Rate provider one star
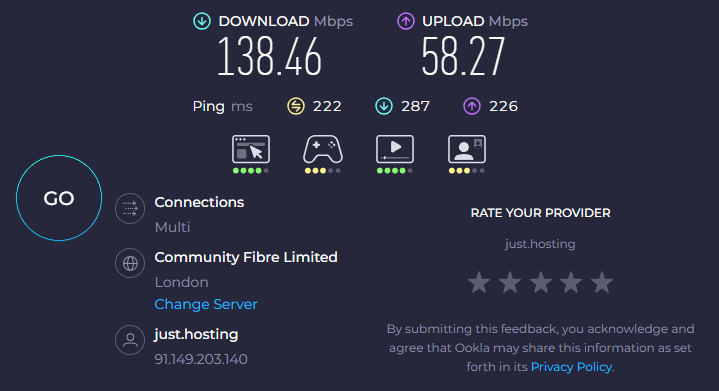 coord(479,282)
